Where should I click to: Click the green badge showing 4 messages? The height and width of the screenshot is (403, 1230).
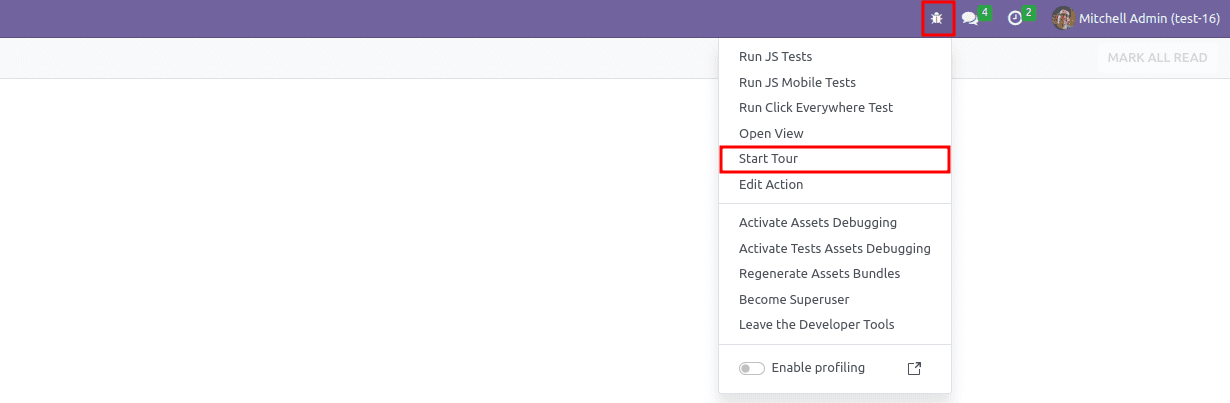pyautogui.click(x=985, y=13)
